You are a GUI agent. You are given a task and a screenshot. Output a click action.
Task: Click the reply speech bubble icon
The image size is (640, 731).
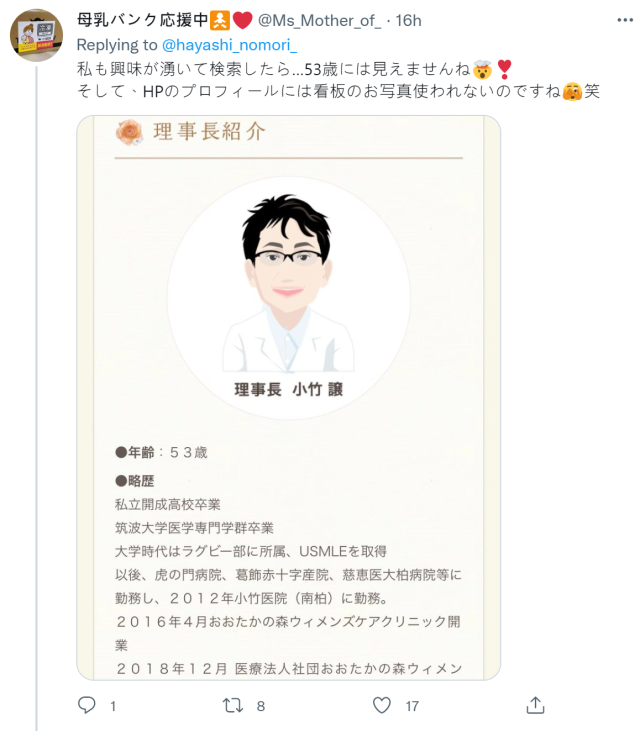pos(86,705)
